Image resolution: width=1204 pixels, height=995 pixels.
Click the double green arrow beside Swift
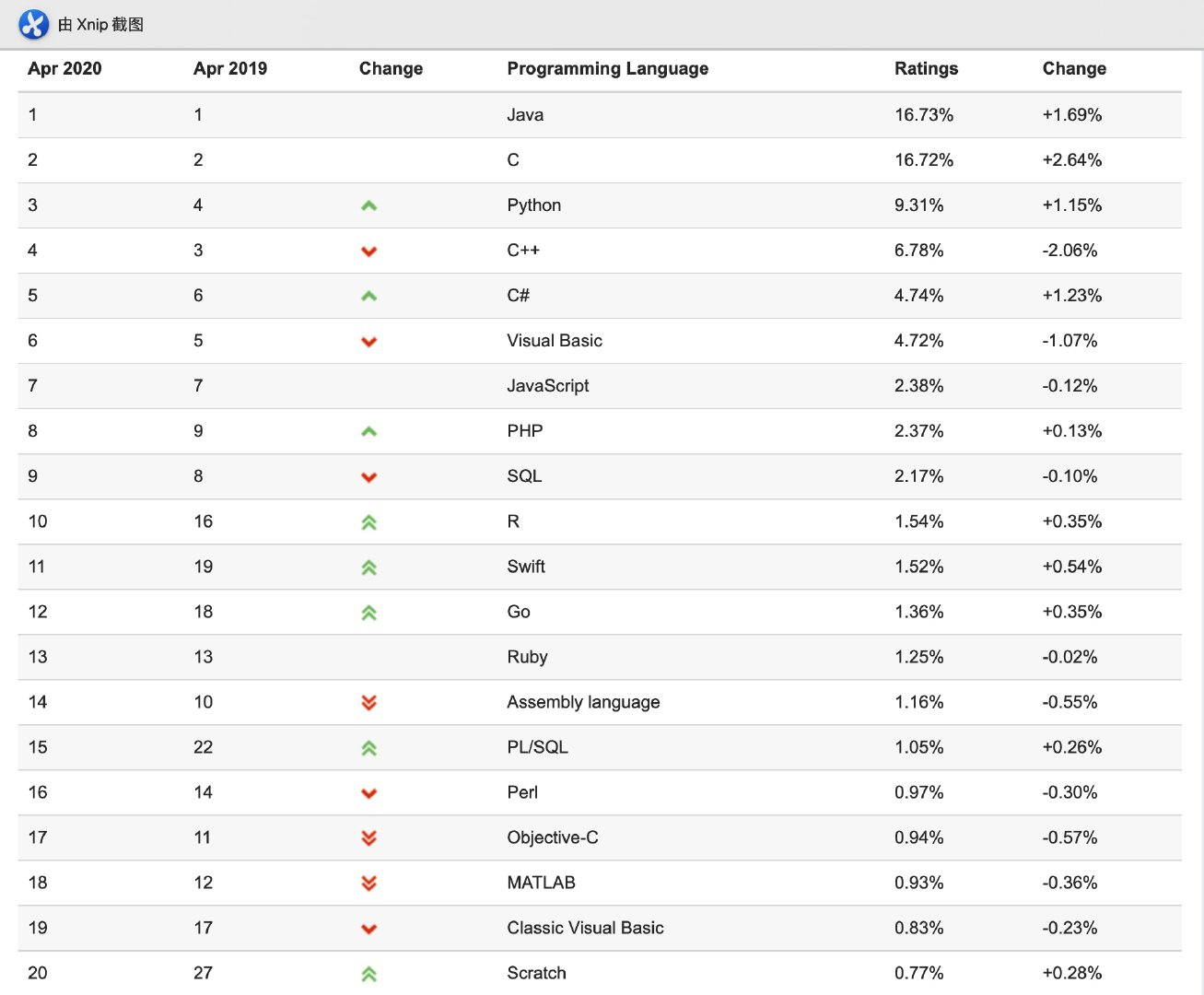368,568
